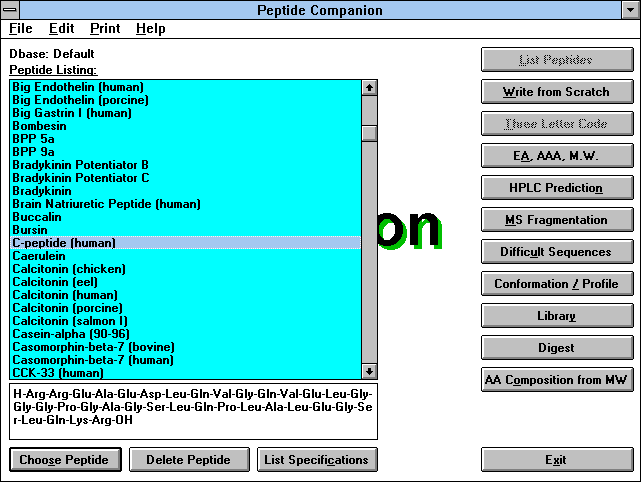This screenshot has width=641, height=482.
Task: Select CCK-33 (human) entry
Action: (186, 373)
